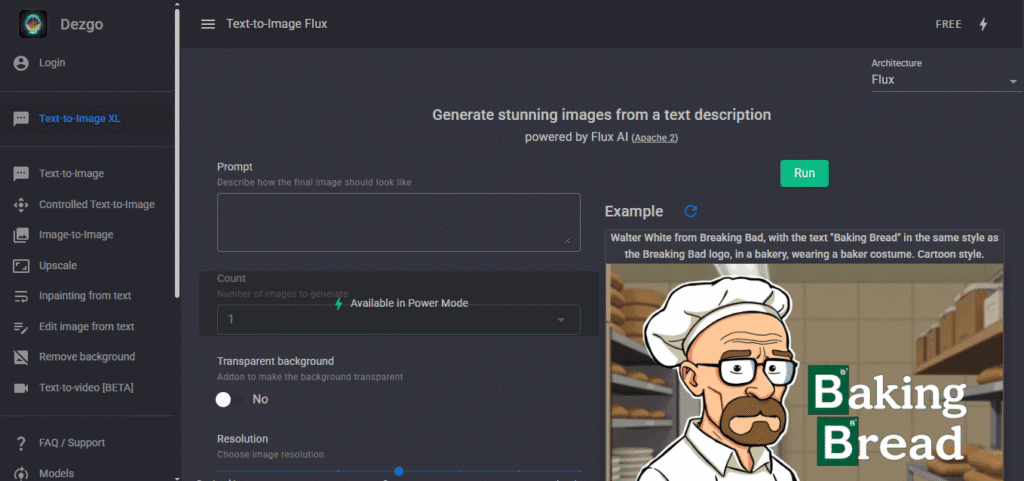Click the lightning bolt Power Mode icon

984,24
